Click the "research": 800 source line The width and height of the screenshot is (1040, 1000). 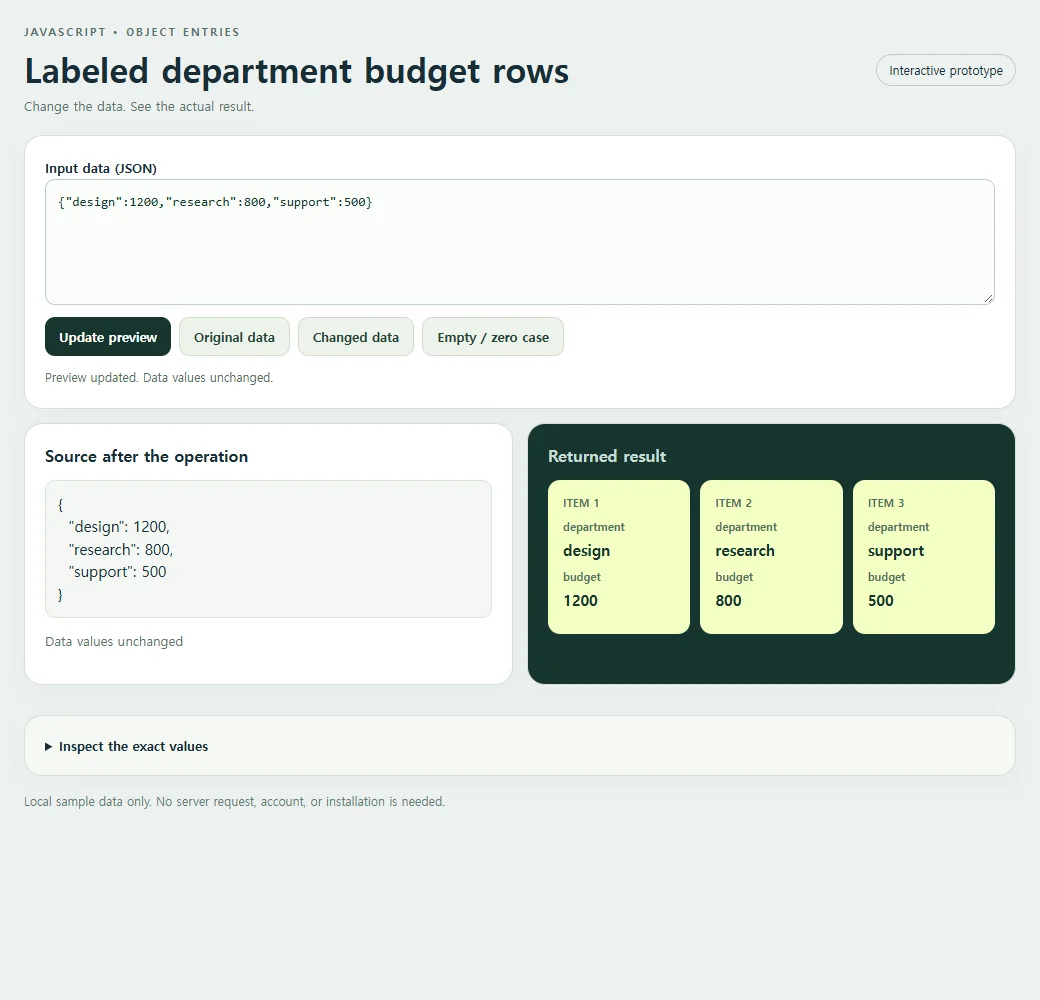click(121, 550)
